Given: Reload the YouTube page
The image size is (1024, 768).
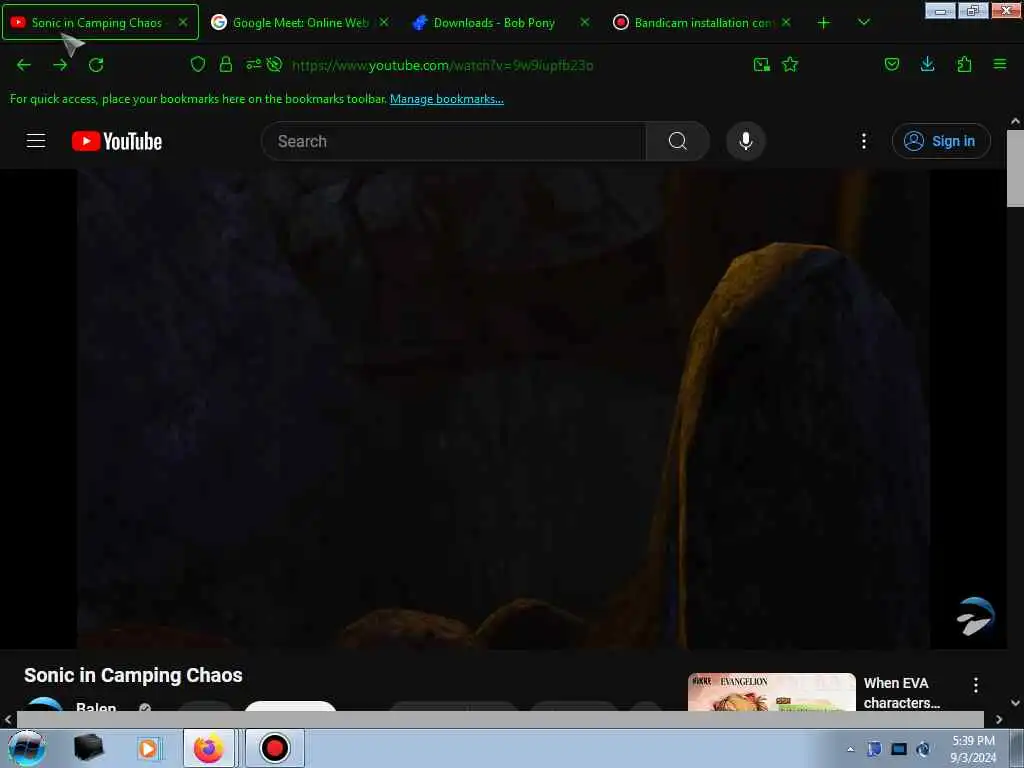Looking at the screenshot, I should click(96, 65).
